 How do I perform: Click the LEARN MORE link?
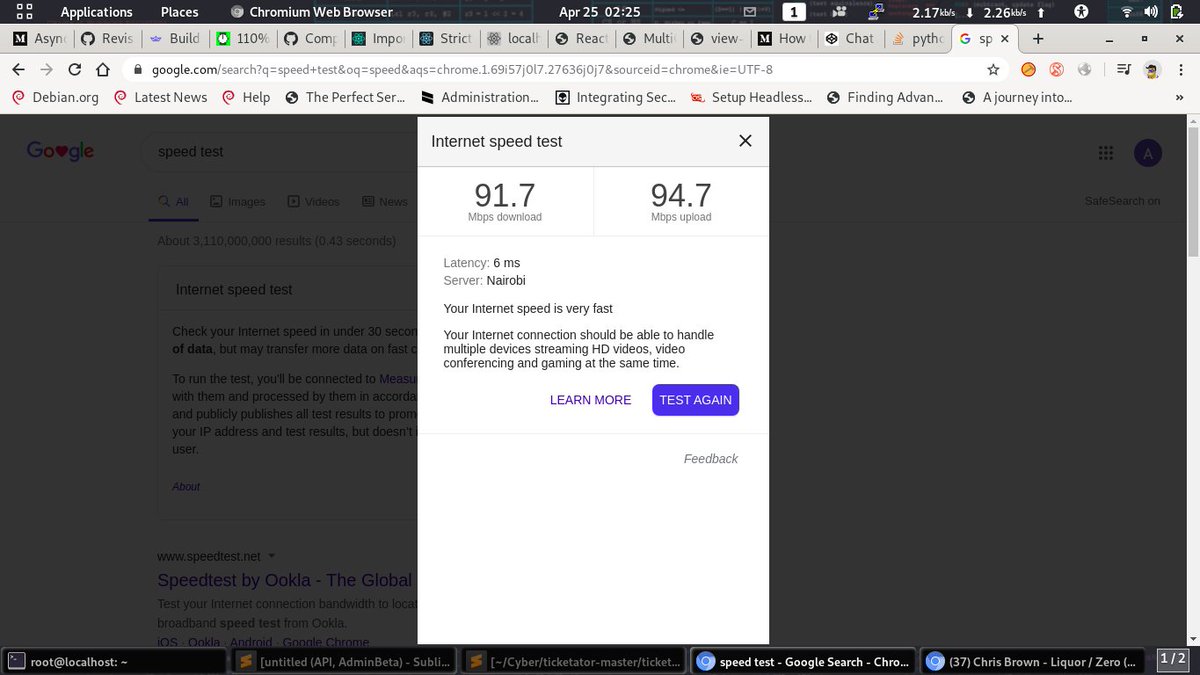click(590, 399)
